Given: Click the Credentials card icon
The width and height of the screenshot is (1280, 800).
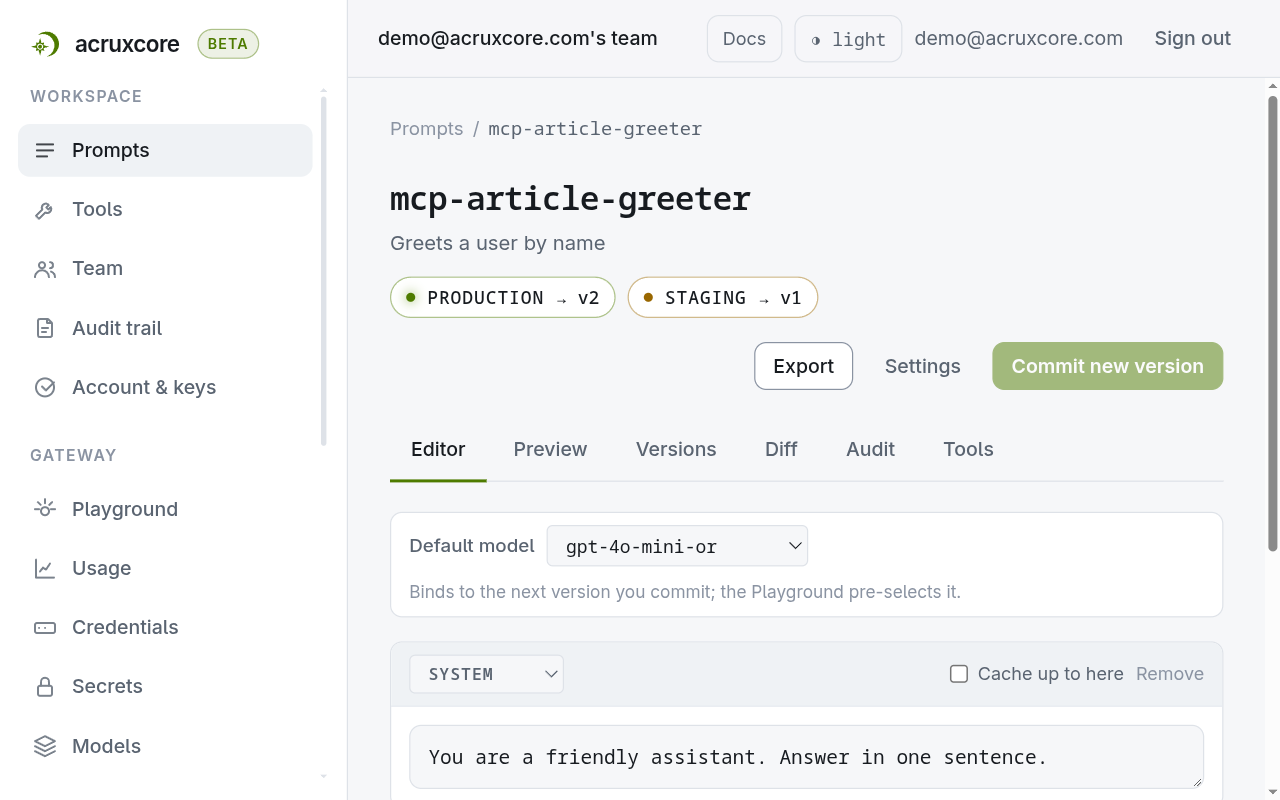Looking at the screenshot, I should (x=45, y=628).
